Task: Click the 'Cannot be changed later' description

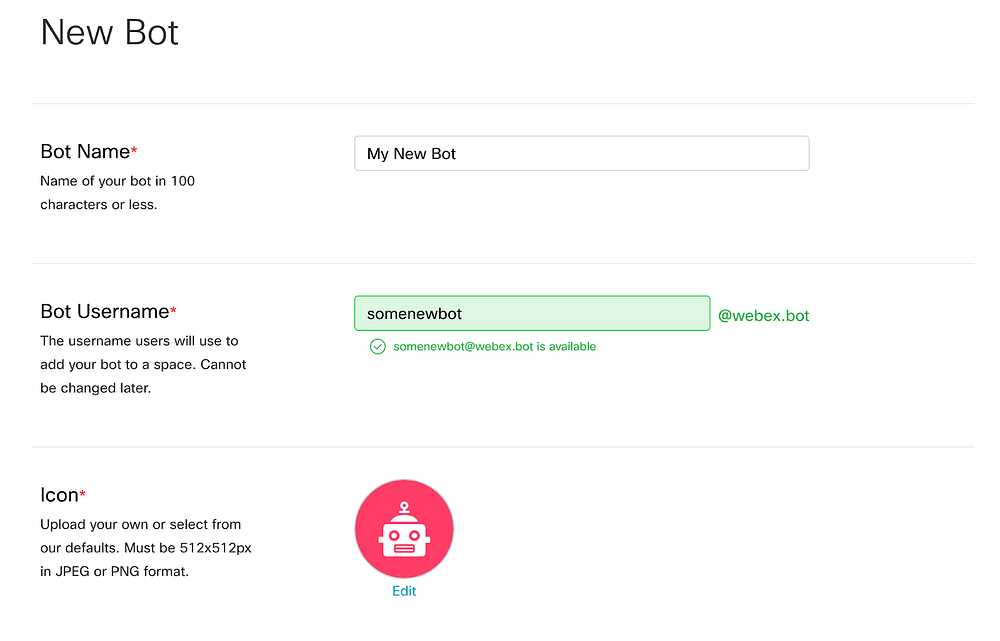Action: tap(143, 376)
